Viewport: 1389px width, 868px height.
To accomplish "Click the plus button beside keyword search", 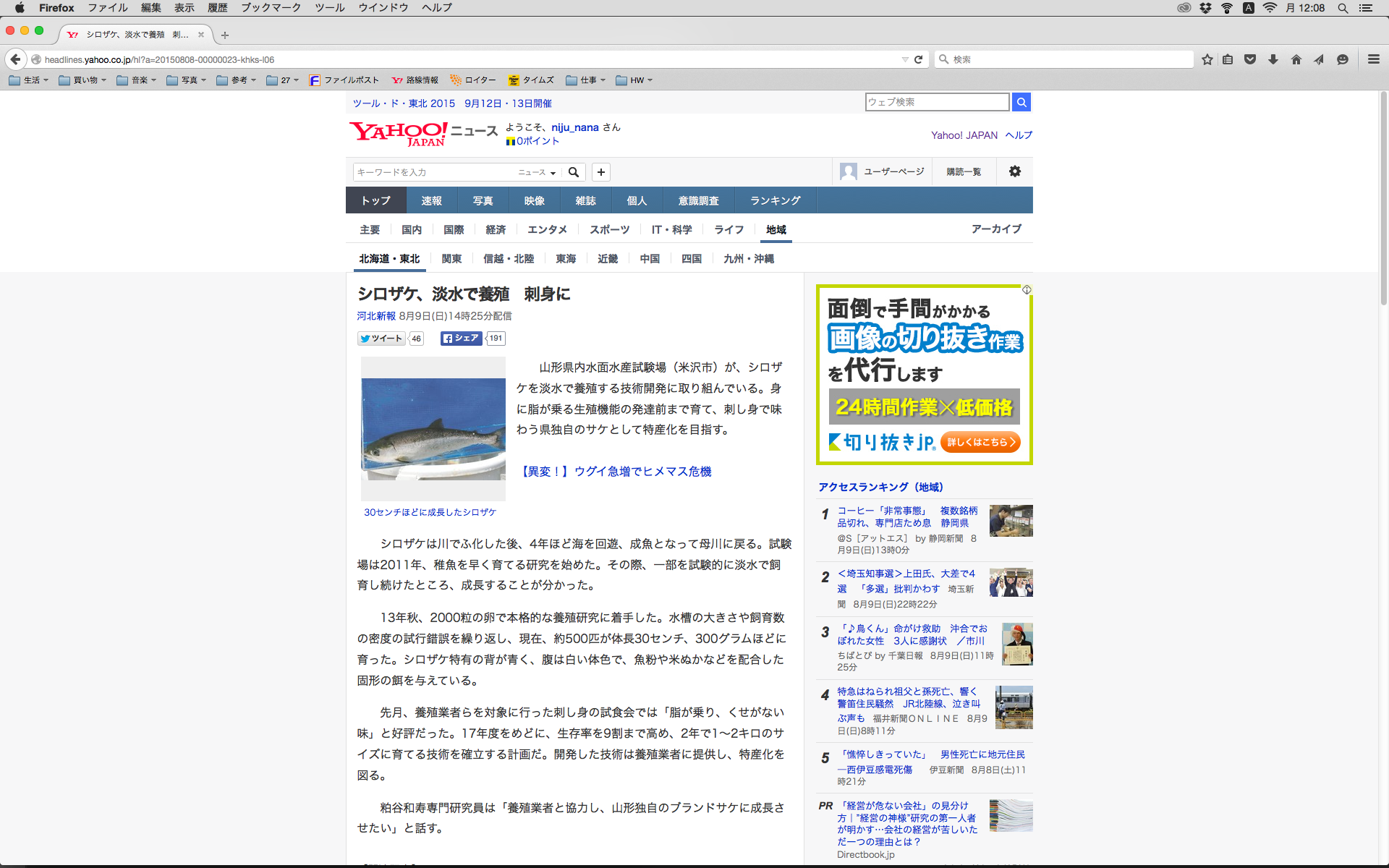I will [600, 172].
